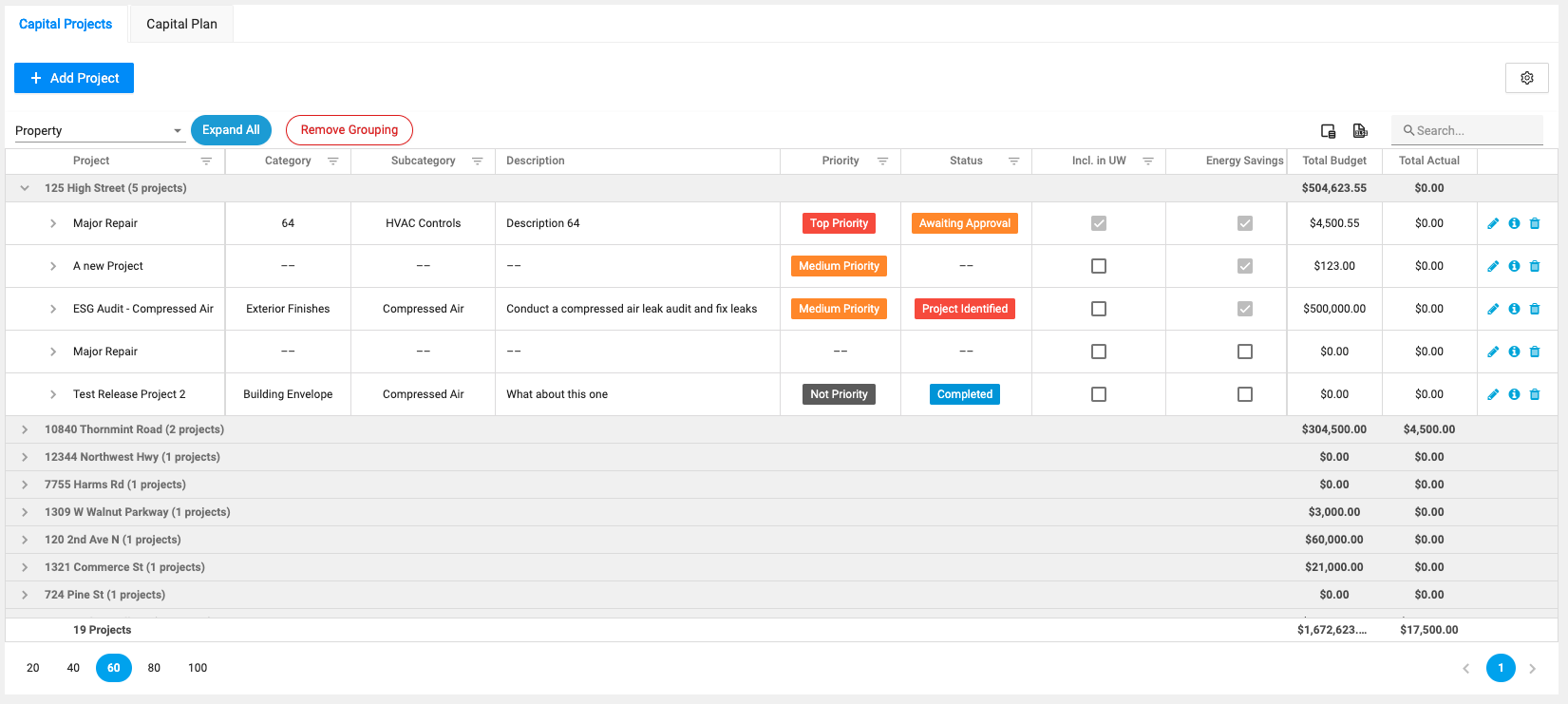1568x704 pixels.
Task: Expand the 120 2nd Ave N group
Action: click(x=25, y=540)
